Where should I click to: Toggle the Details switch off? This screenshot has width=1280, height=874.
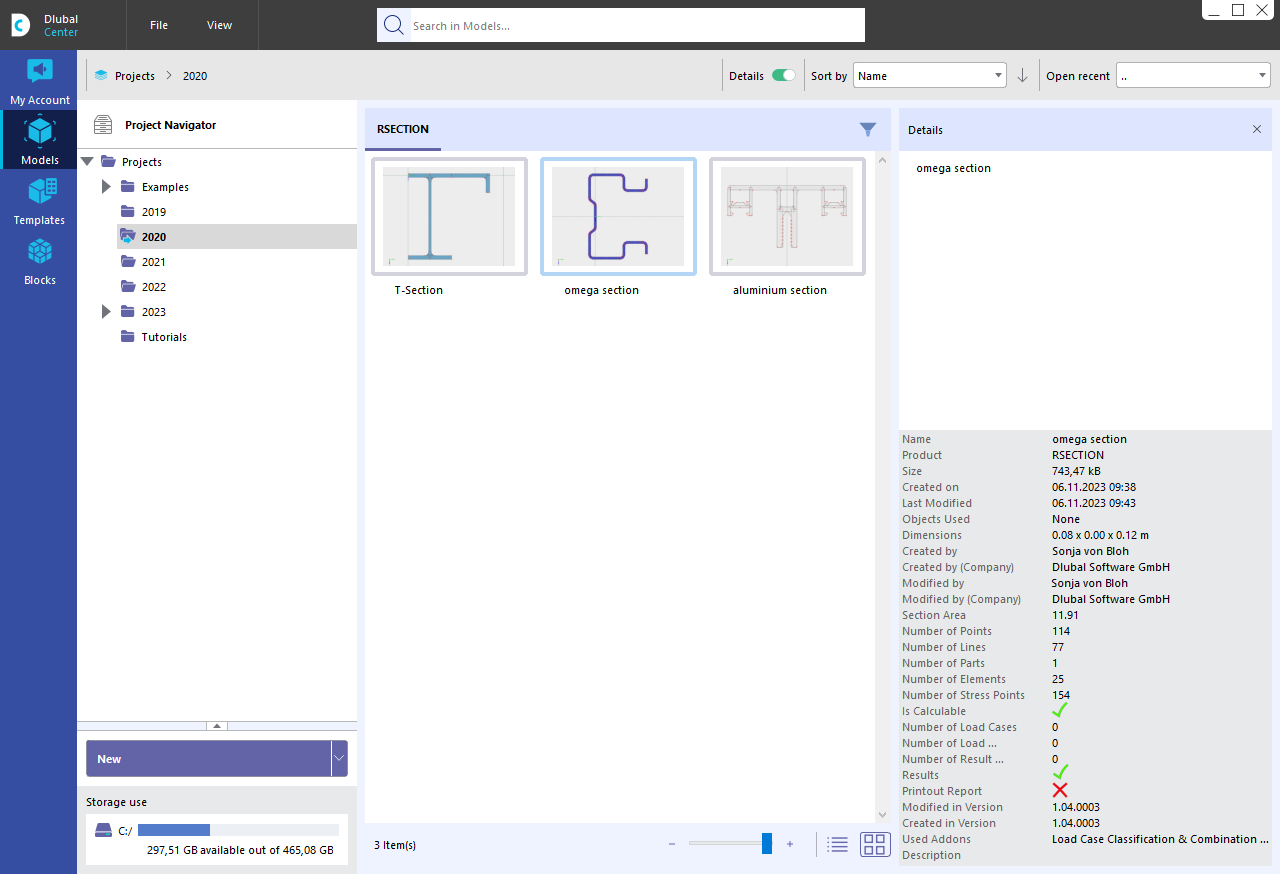coord(784,75)
